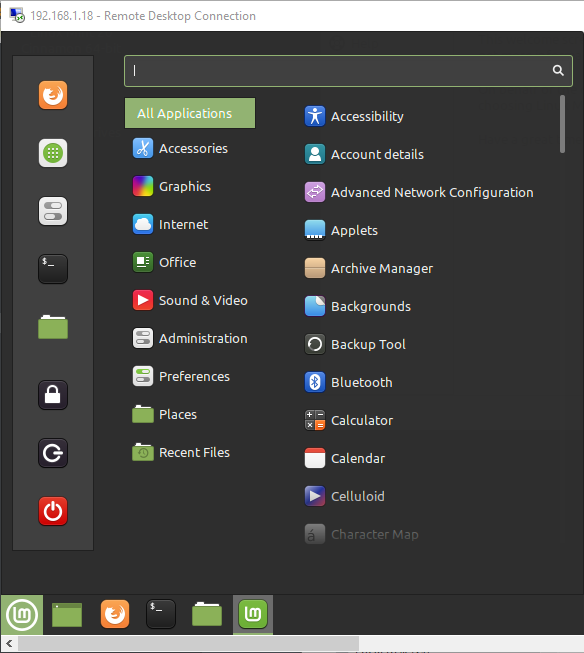Click the Bluetooth app icon

[315, 382]
